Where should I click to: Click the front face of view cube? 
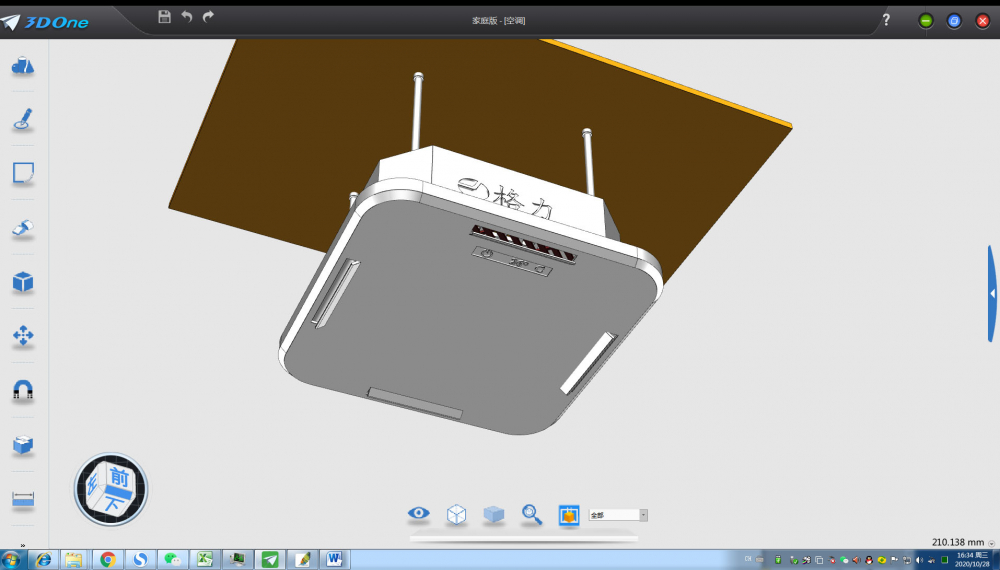click(x=120, y=478)
